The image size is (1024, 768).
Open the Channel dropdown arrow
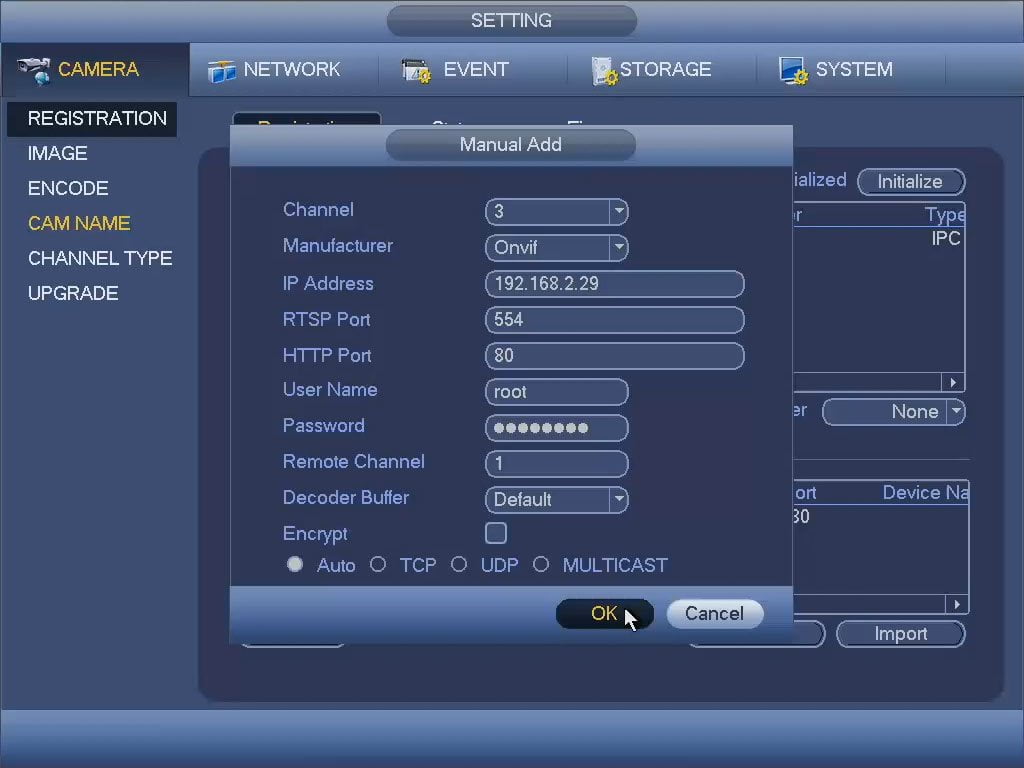pos(618,212)
